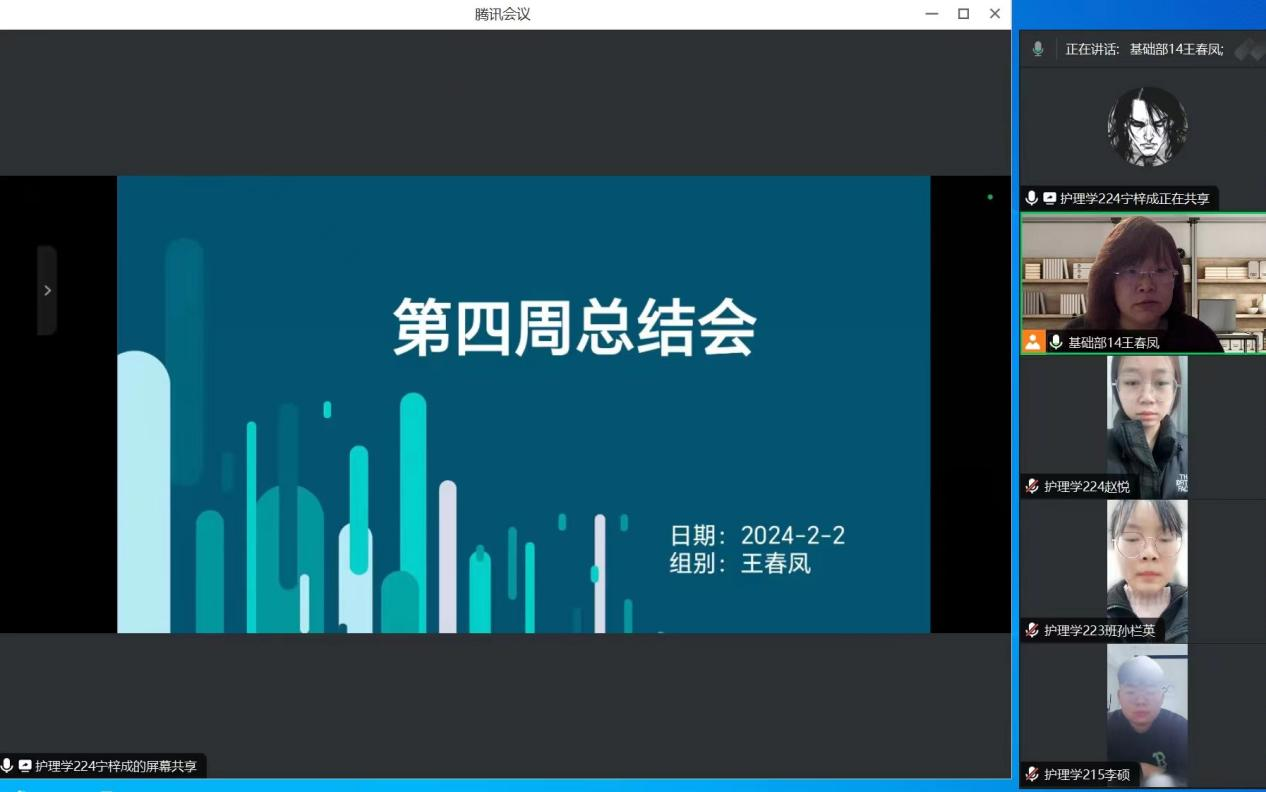Maximize the 腾讯会议 window
Screen dimensions: 1266x792
pyautogui.click(x=963, y=14)
